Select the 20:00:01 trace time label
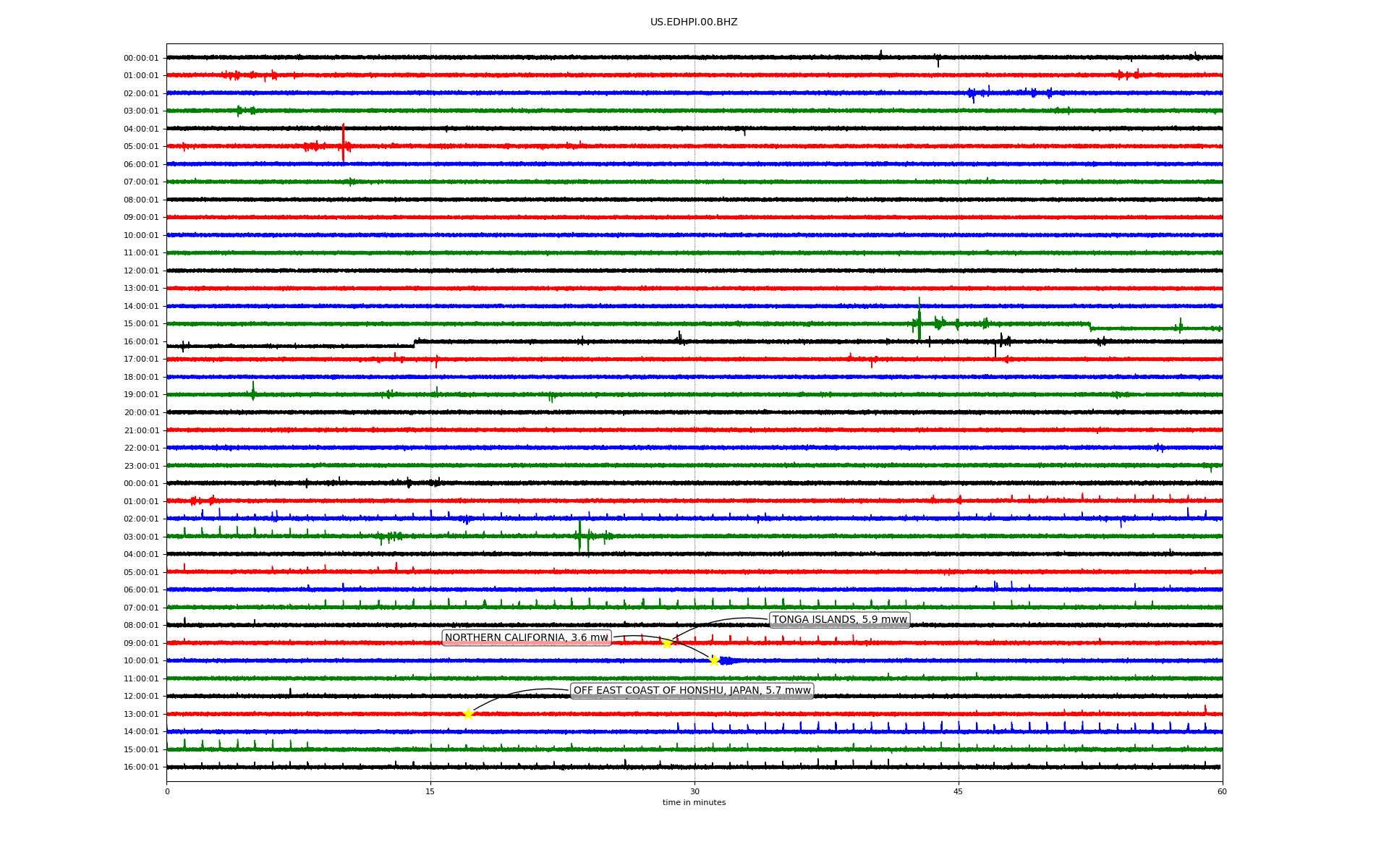The height and width of the screenshot is (868, 1389). [x=141, y=413]
